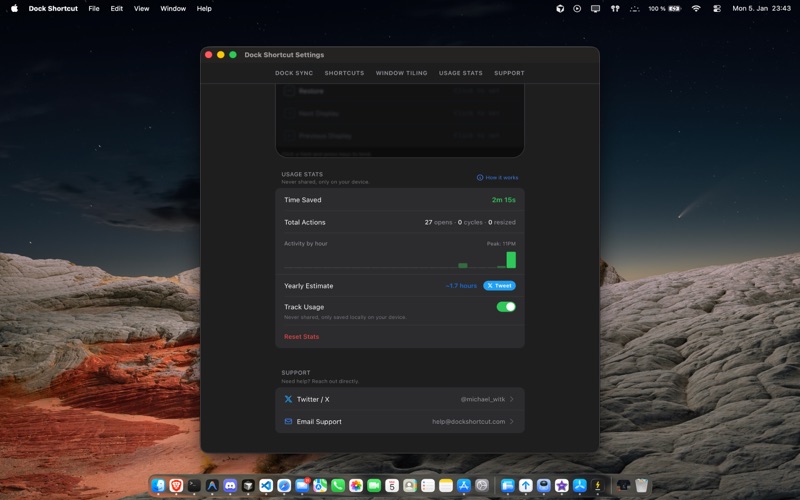Open the Apple menu
800x500 pixels.
pos(14,8)
